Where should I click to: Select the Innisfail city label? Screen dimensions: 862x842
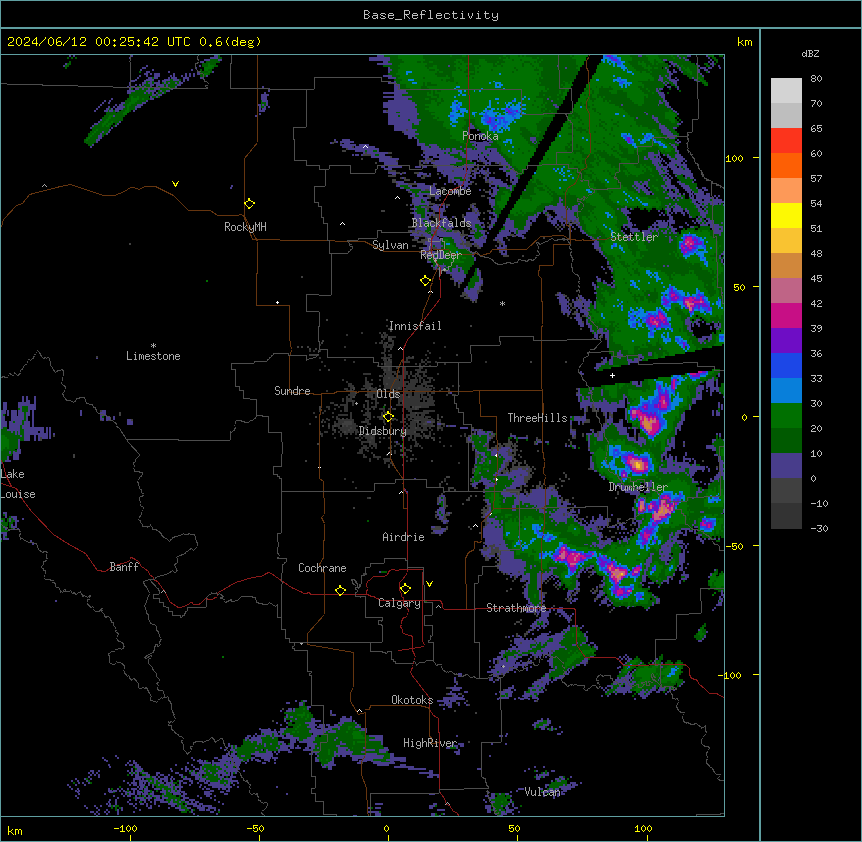415,326
